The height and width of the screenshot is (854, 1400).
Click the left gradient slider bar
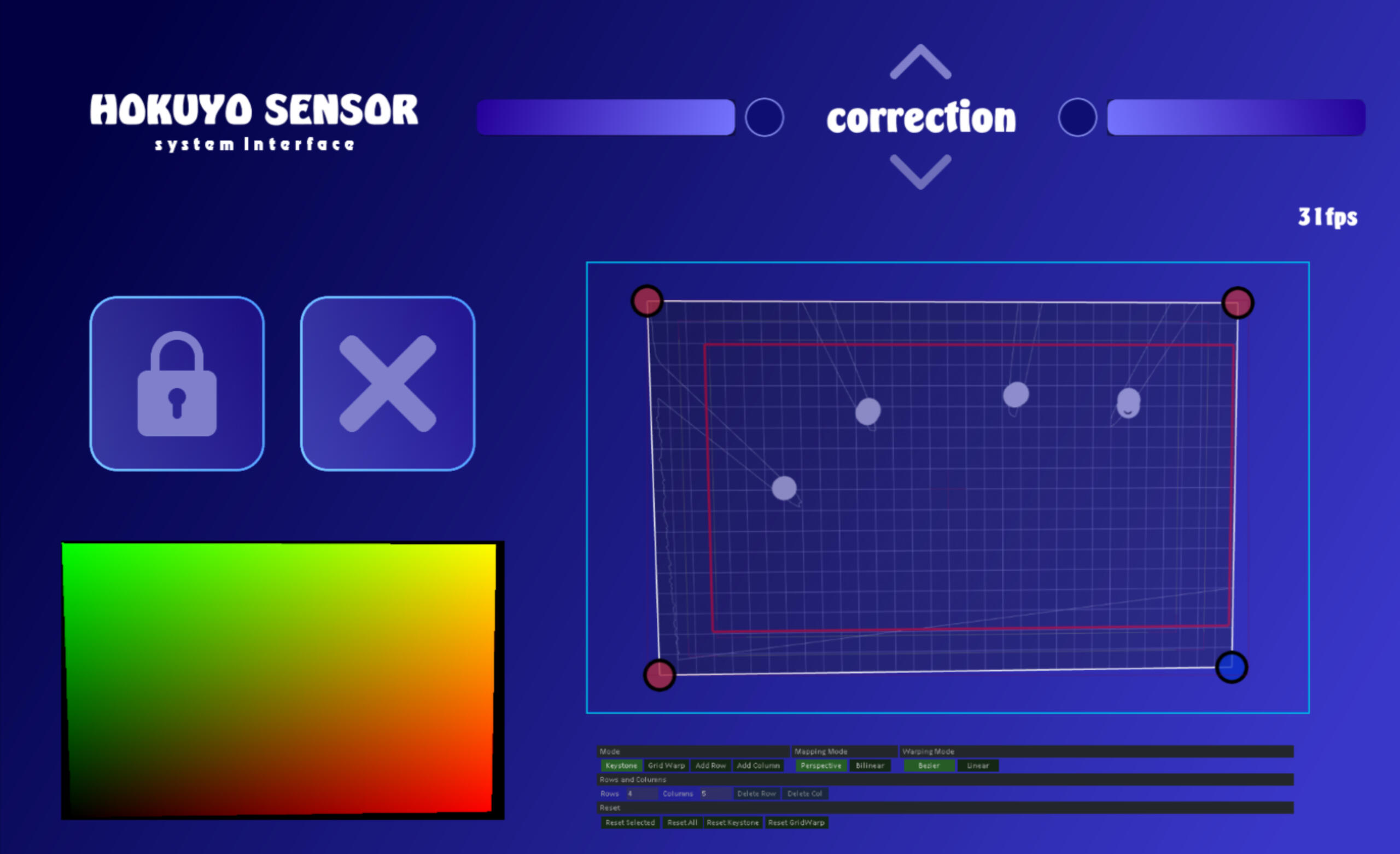(606, 117)
